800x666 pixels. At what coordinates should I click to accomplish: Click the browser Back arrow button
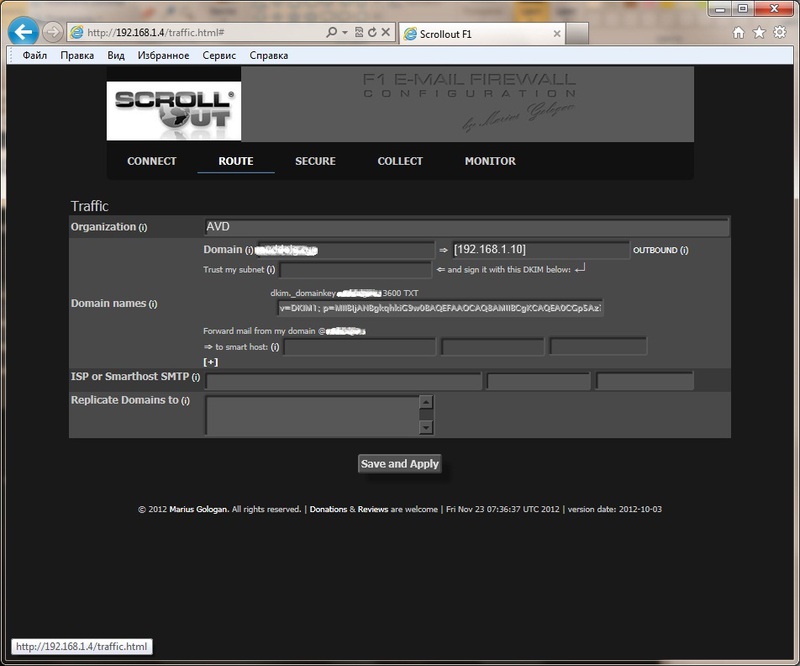[x=23, y=32]
